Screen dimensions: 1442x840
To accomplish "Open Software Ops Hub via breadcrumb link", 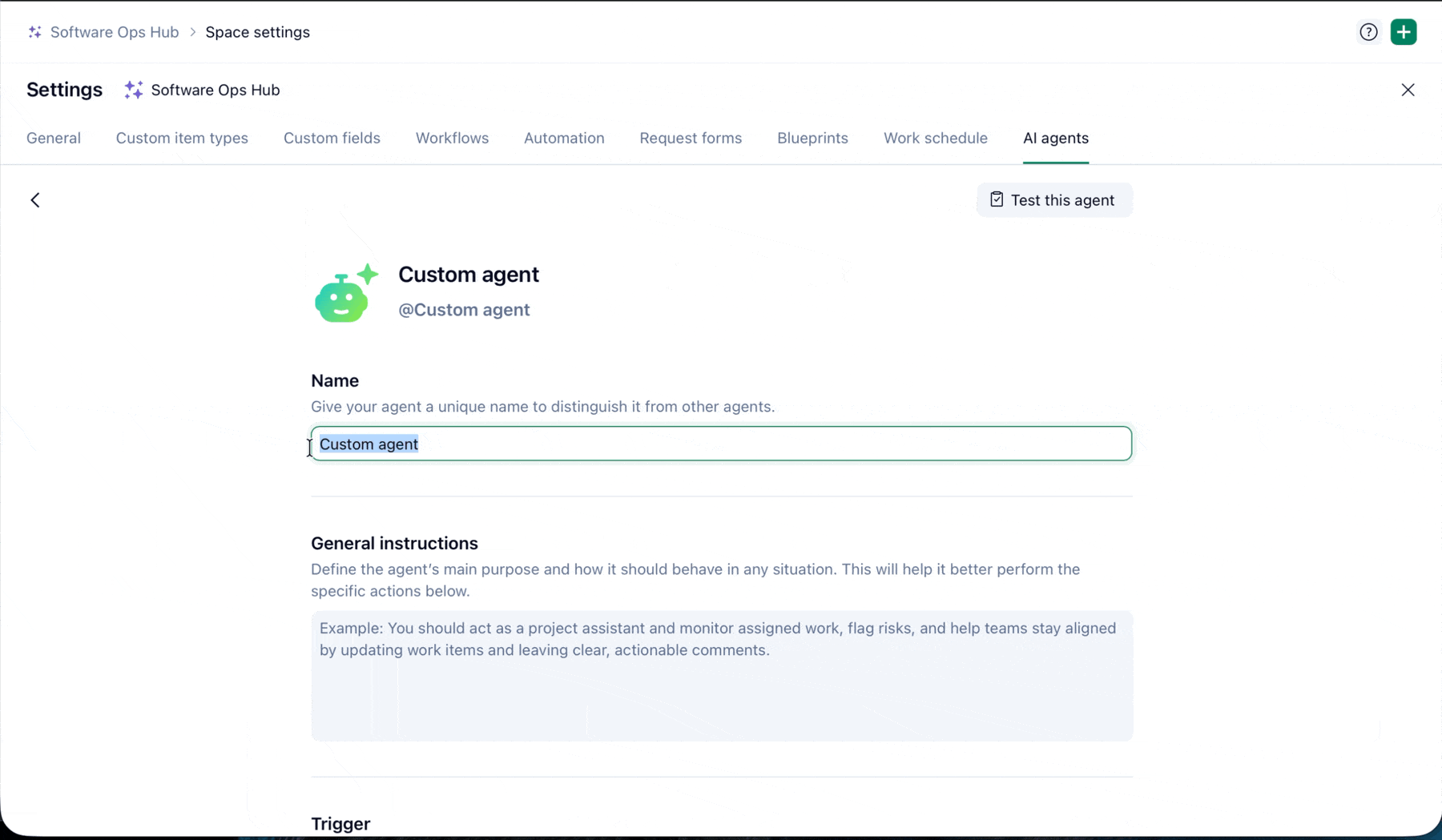I will (114, 31).
